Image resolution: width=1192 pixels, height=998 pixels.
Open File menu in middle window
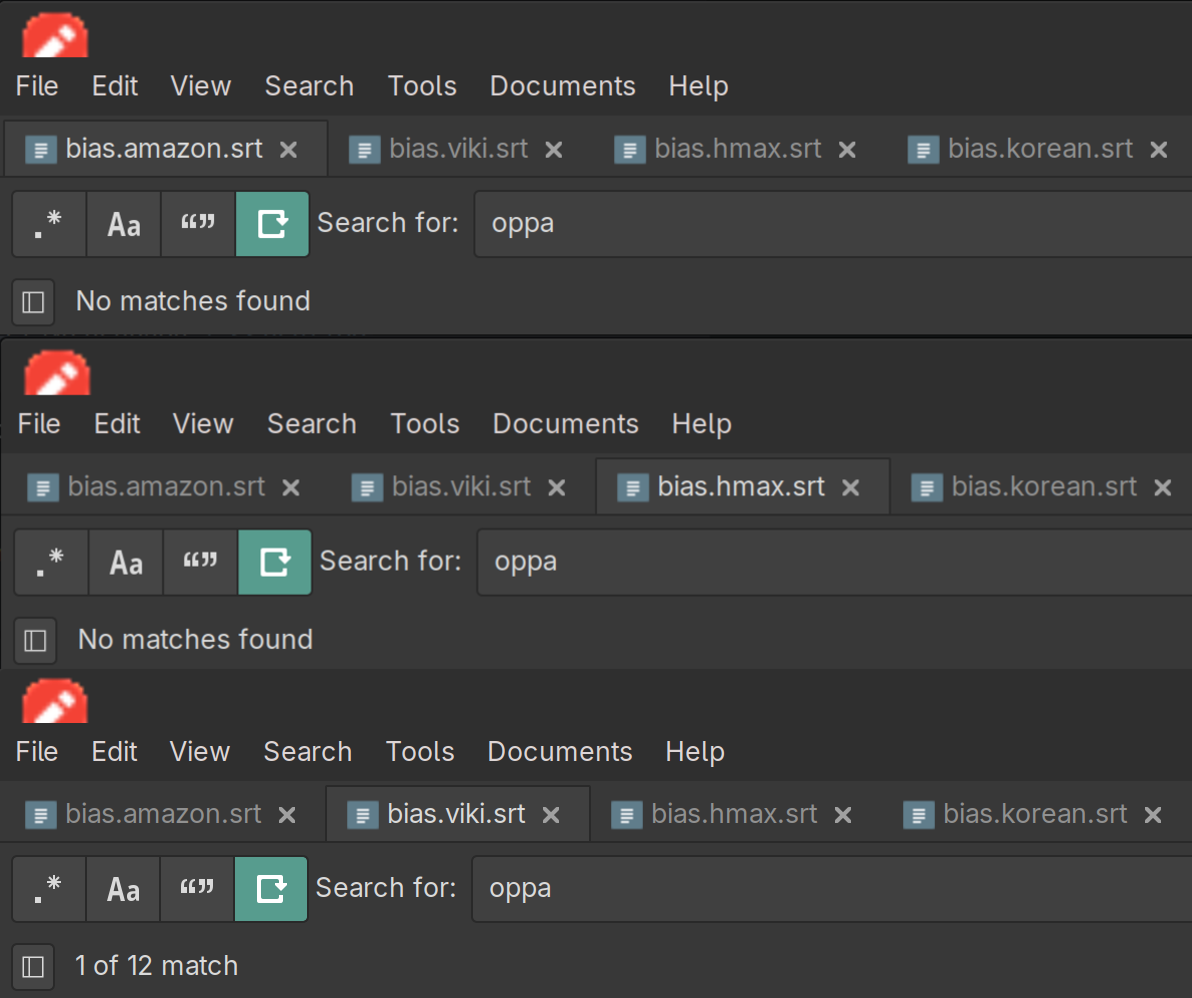39,423
